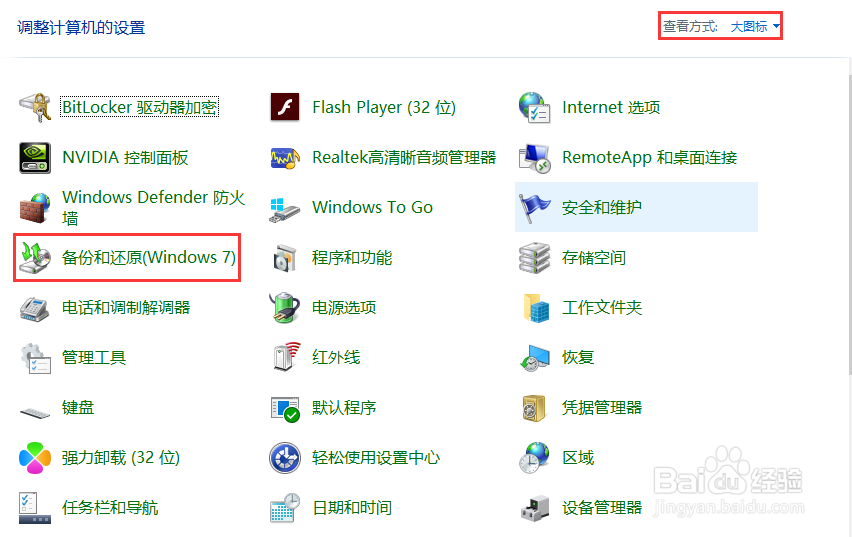852x537 pixels.
Task: Click the 电源选项 battery icon
Action: pyautogui.click(x=285, y=308)
